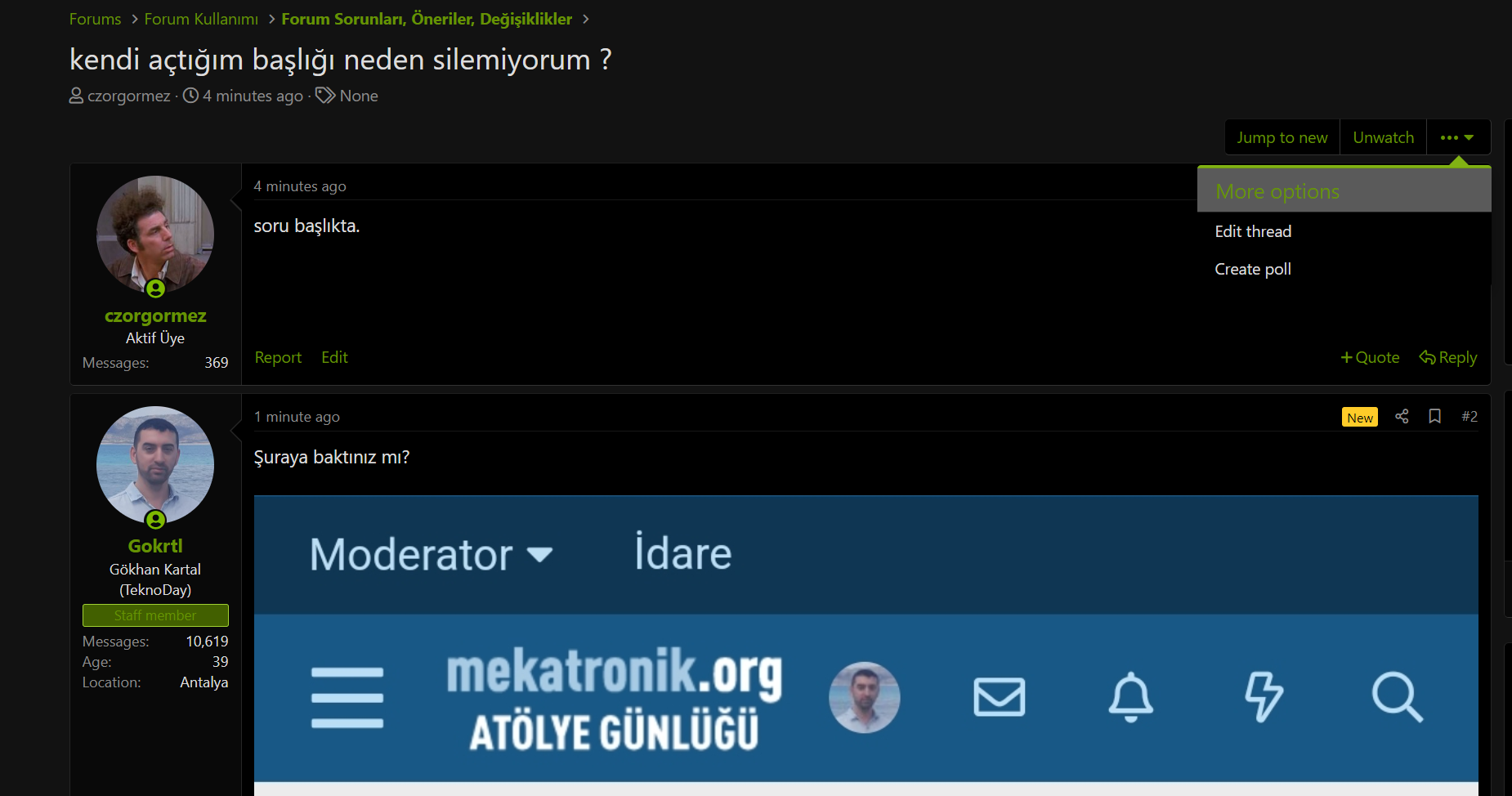Click the lightning bolt icon in the image

pos(1264,697)
